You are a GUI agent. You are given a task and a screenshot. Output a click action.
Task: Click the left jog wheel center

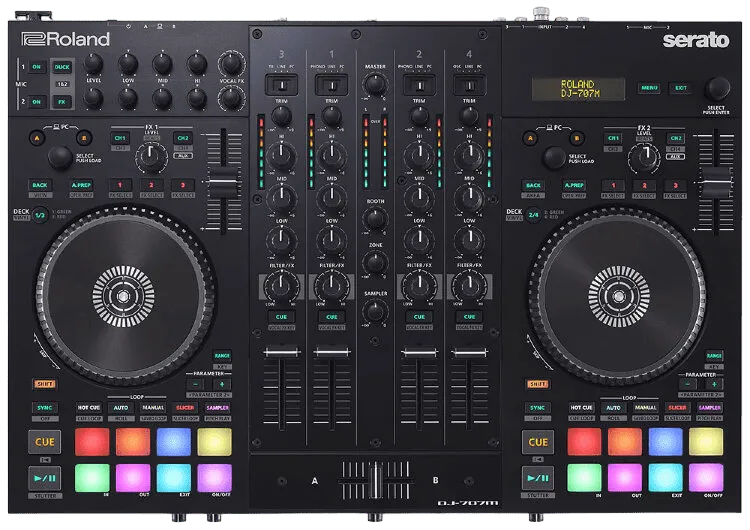click(124, 294)
